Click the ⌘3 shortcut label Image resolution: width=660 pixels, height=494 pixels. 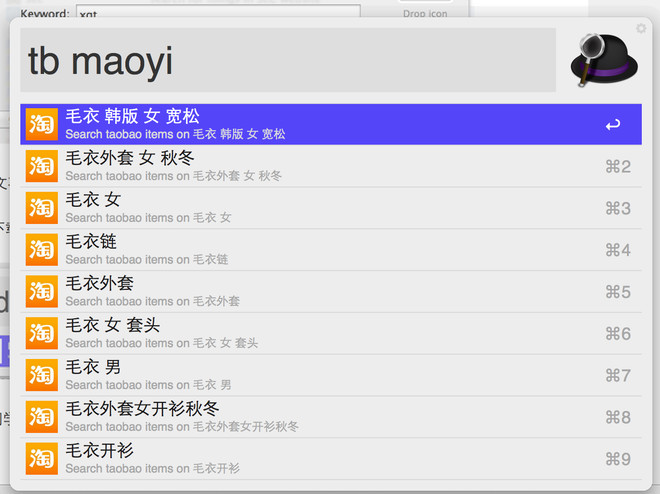coord(618,208)
